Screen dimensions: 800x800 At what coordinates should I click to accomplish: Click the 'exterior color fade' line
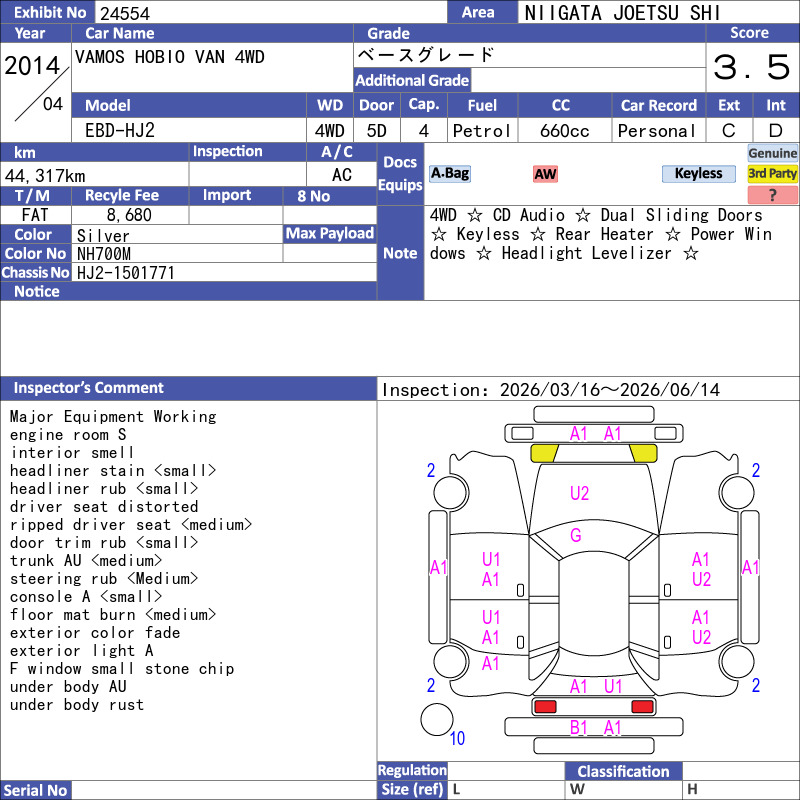point(95,633)
